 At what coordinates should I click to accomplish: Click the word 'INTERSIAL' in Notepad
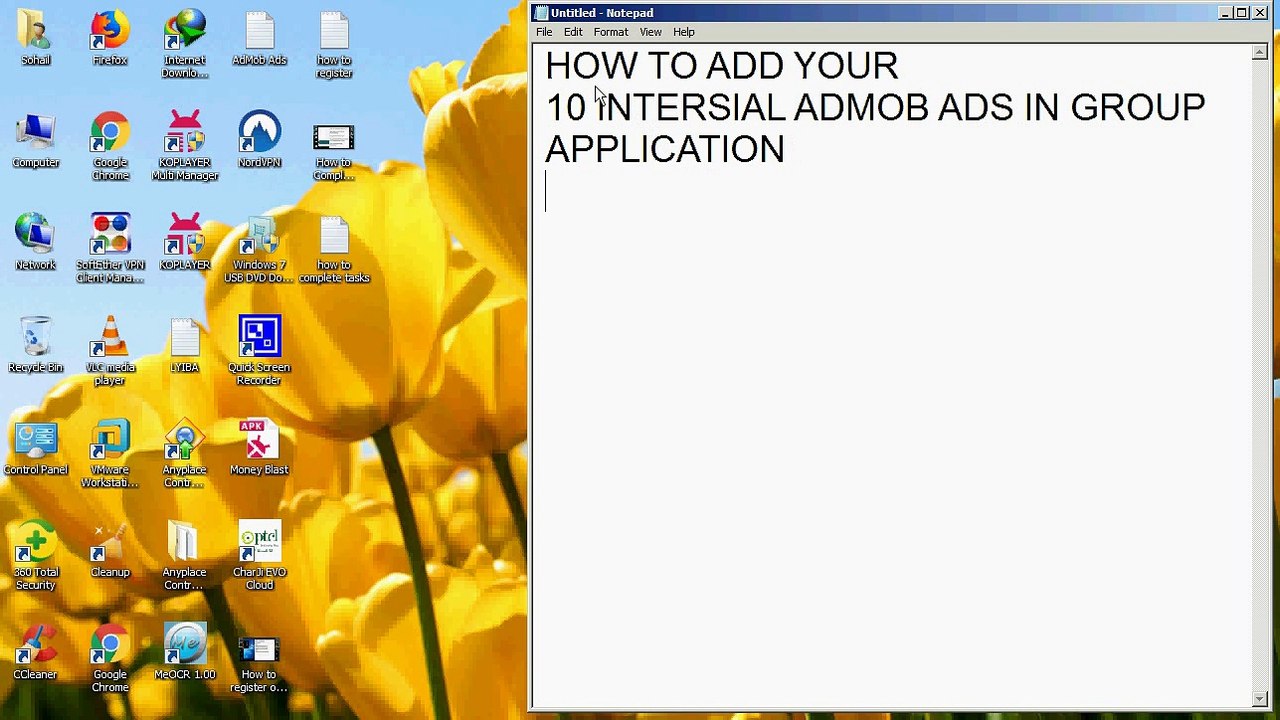point(691,108)
